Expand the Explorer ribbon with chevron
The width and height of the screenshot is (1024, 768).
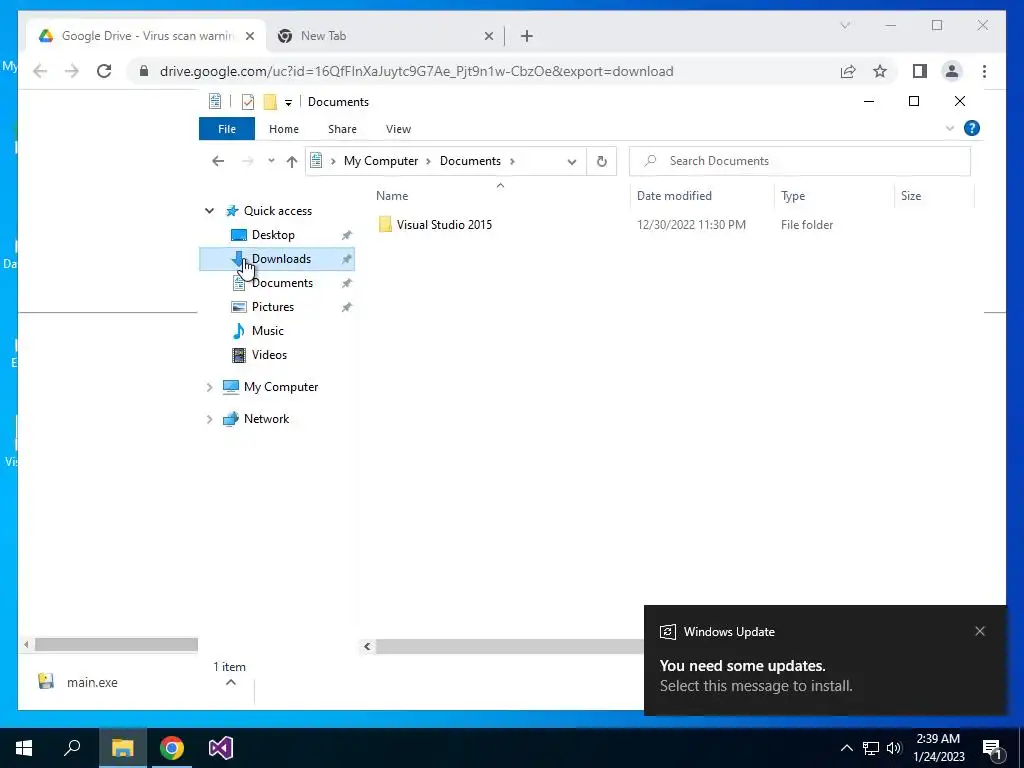tap(950, 129)
